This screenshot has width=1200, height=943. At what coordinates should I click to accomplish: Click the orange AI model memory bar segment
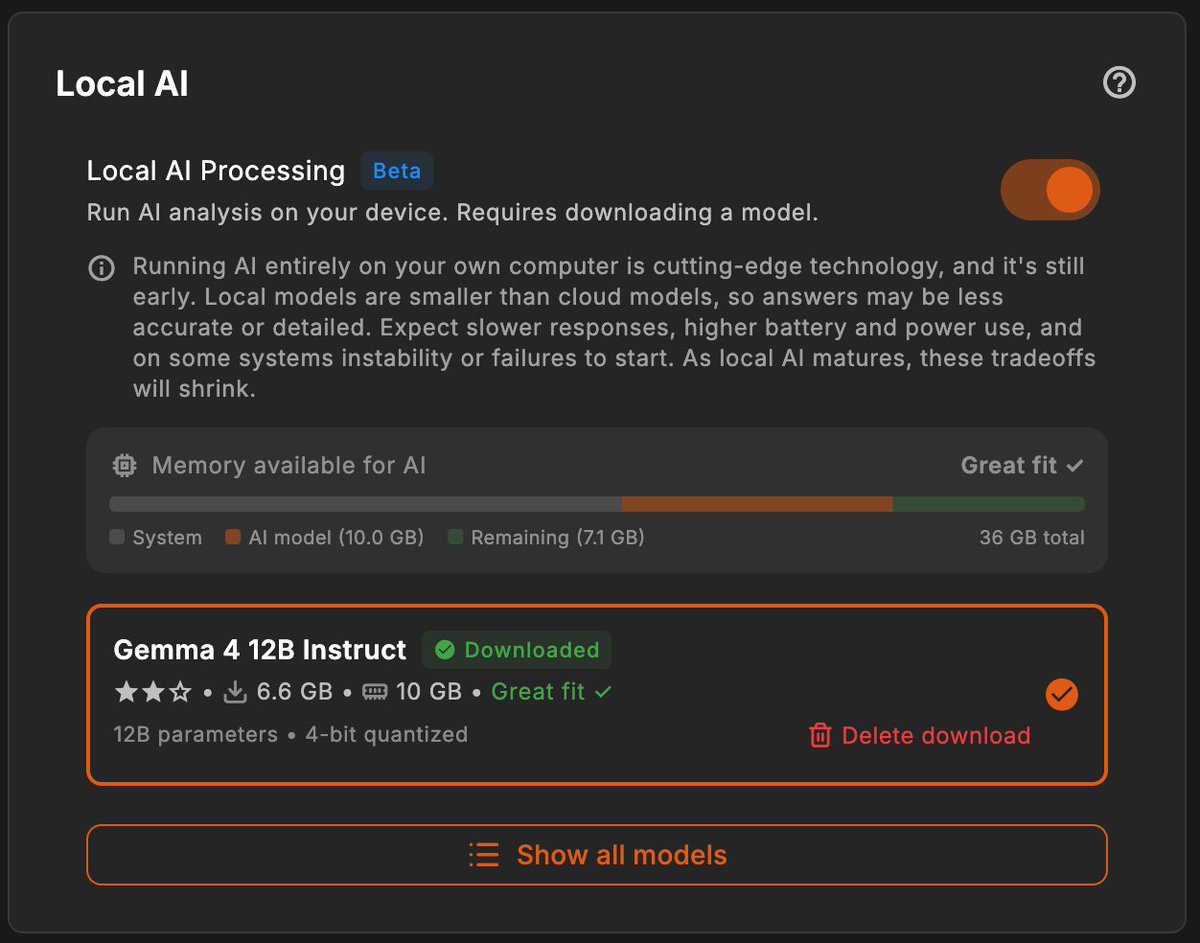[757, 504]
